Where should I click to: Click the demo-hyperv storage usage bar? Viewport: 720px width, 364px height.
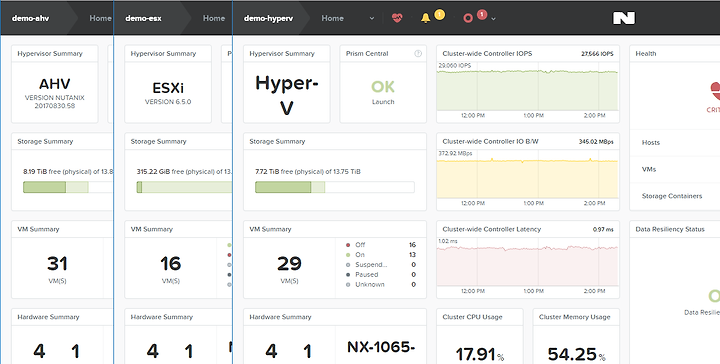tap(335, 187)
